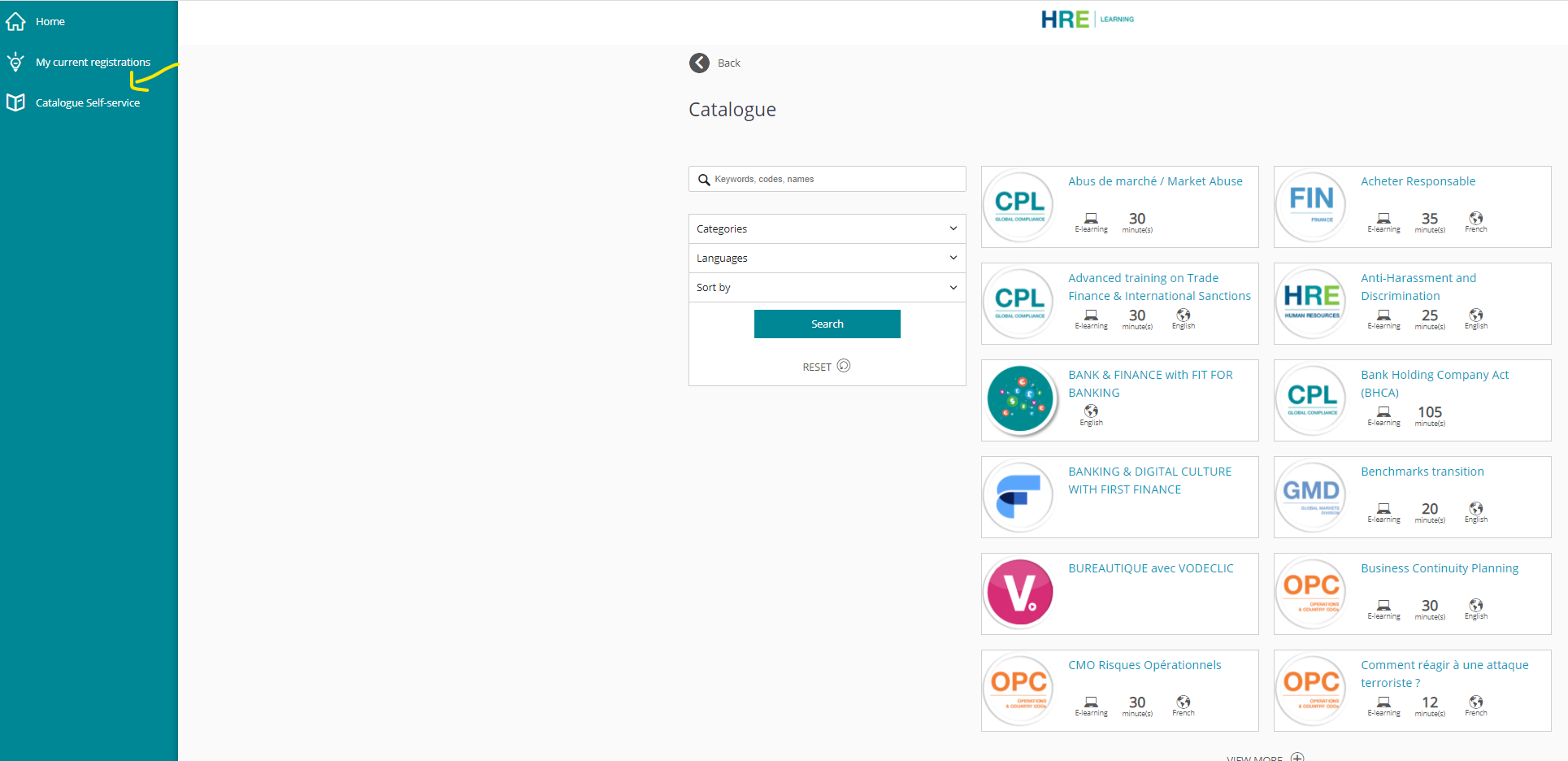Click English globe icon on BANK & FINANCE card
The image size is (1568, 761).
[x=1091, y=411]
